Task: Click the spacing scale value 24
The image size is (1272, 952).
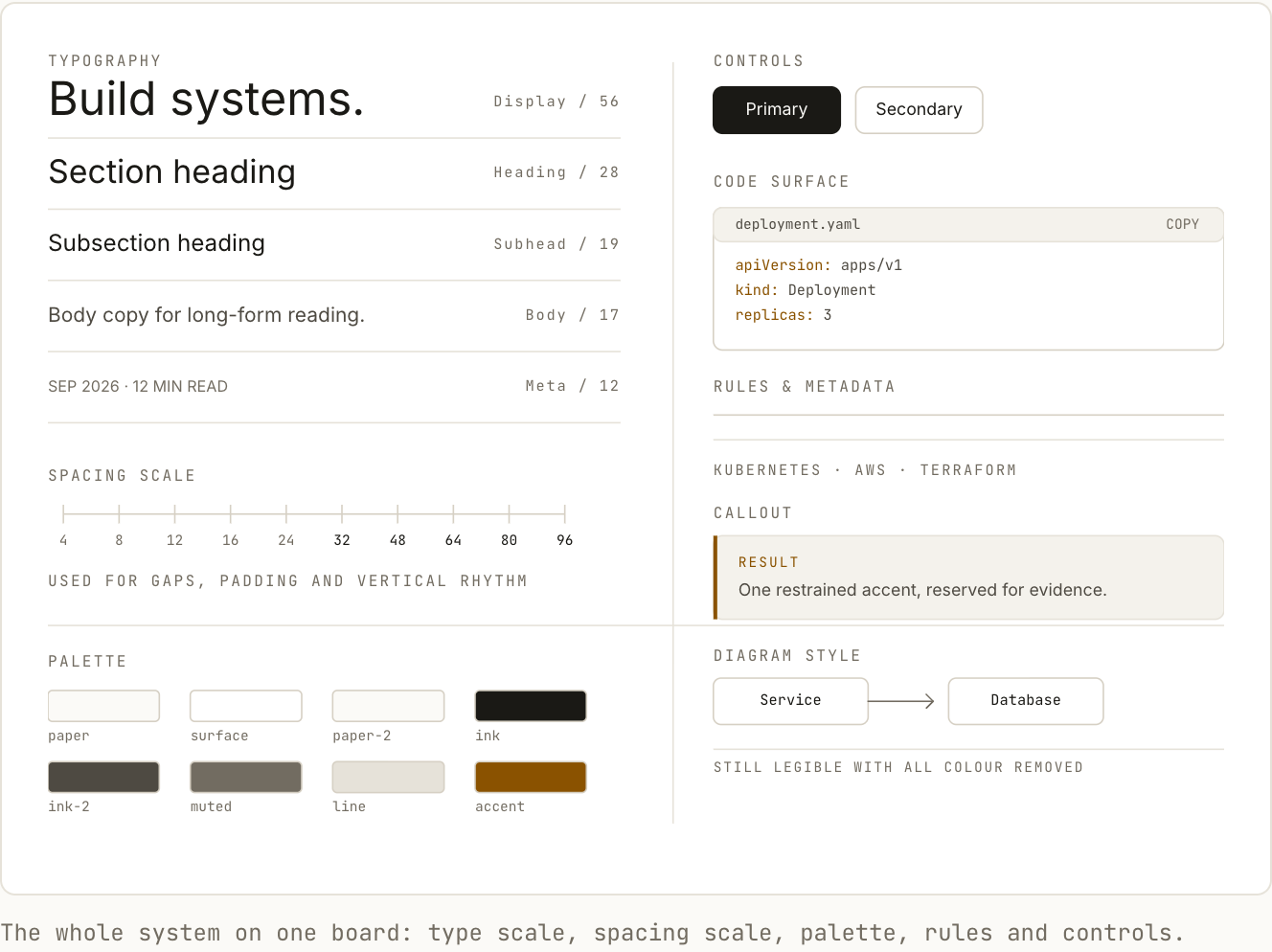Action: pyautogui.click(x=286, y=540)
